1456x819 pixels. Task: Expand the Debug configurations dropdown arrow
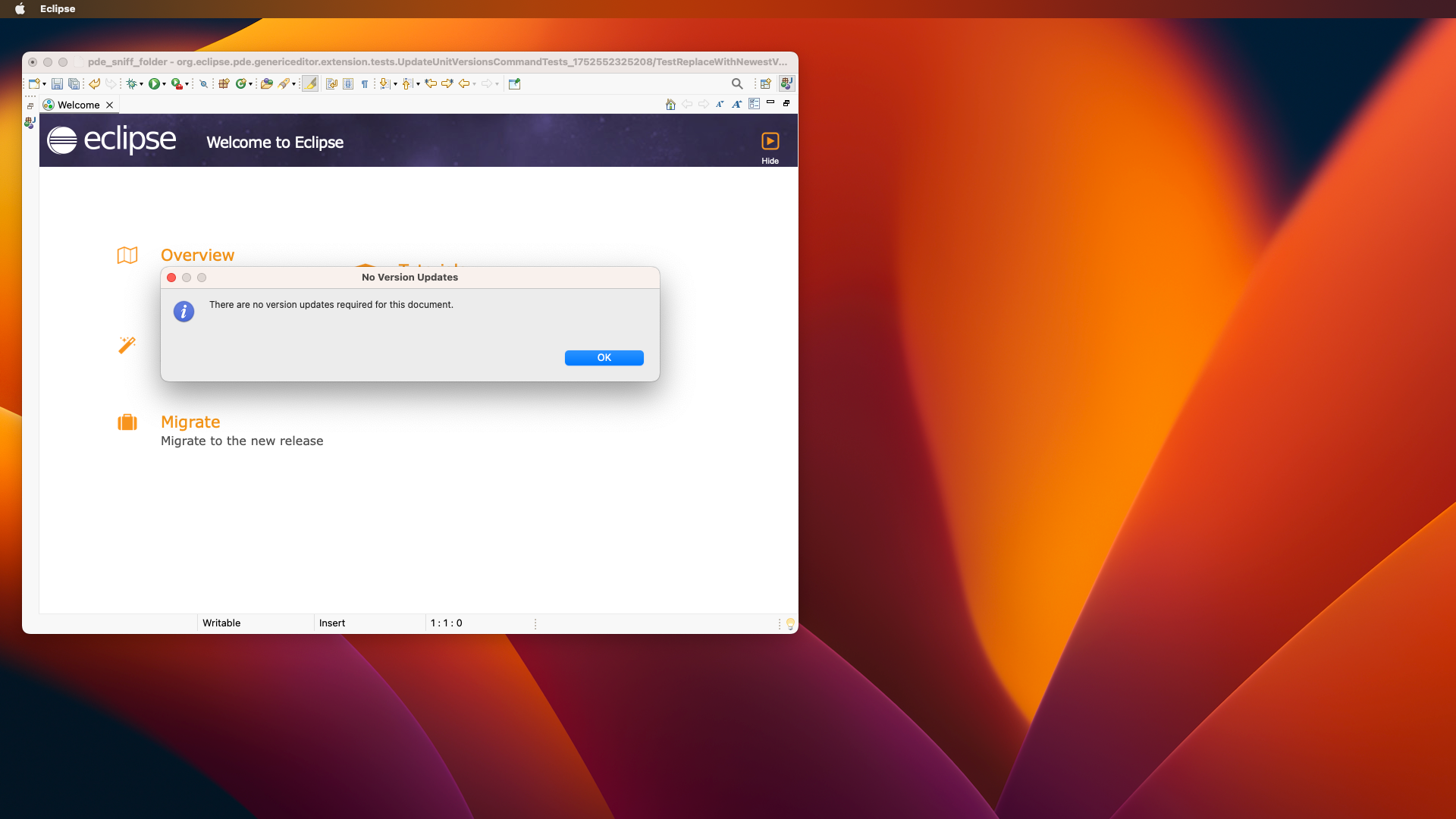tap(141, 84)
